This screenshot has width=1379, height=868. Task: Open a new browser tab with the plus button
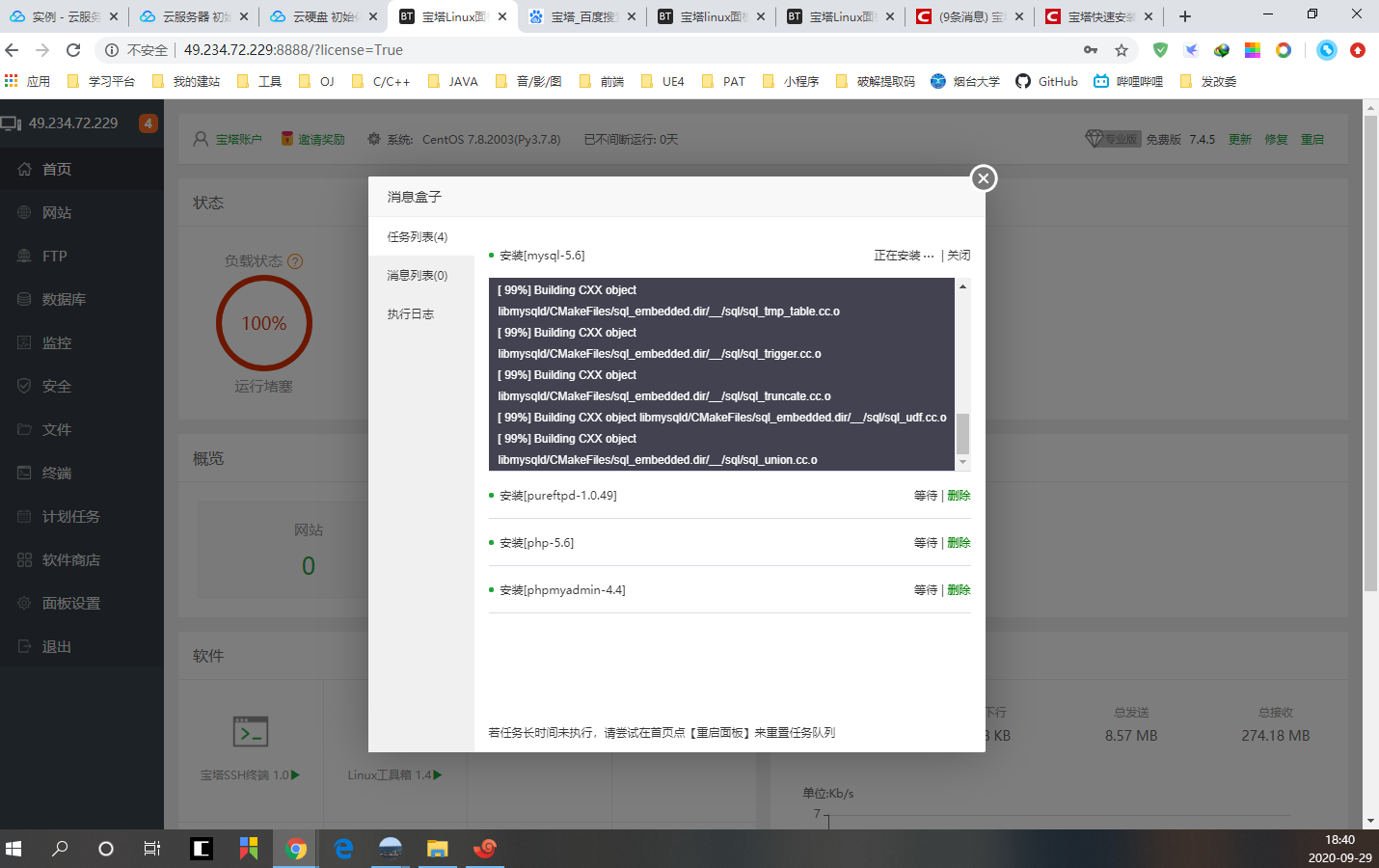click(x=1185, y=16)
